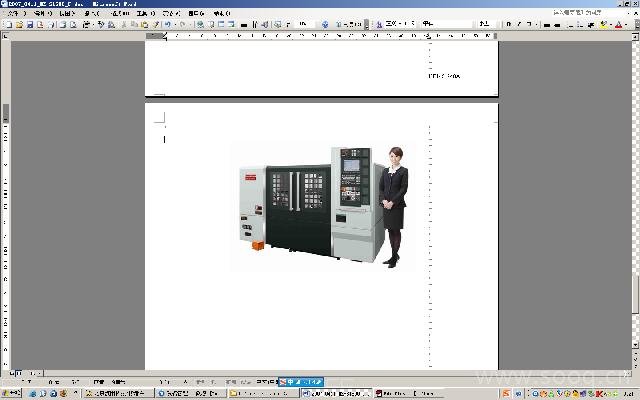Insert a hyperlink using globe-link icon
Viewport: 640px width, 400px height.
(x=200, y=24)
